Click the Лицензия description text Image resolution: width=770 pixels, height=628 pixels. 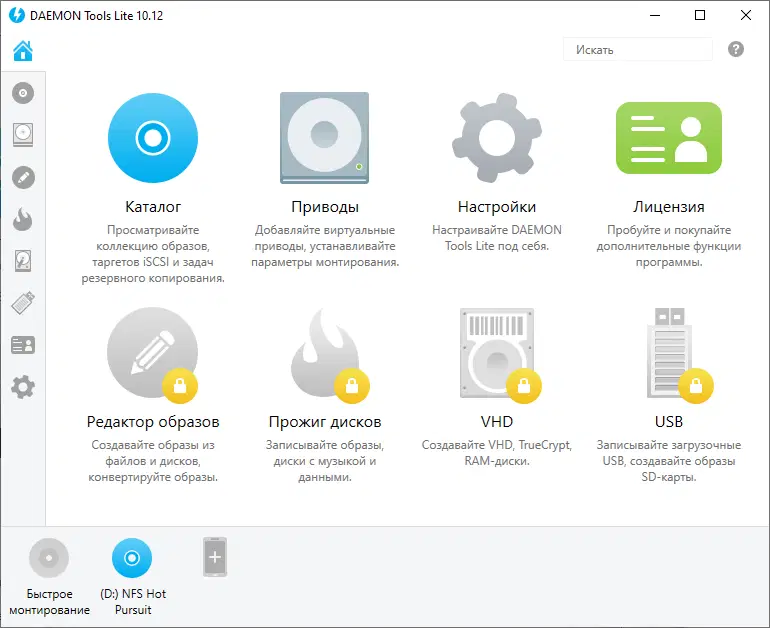click(x=669, y=246)
